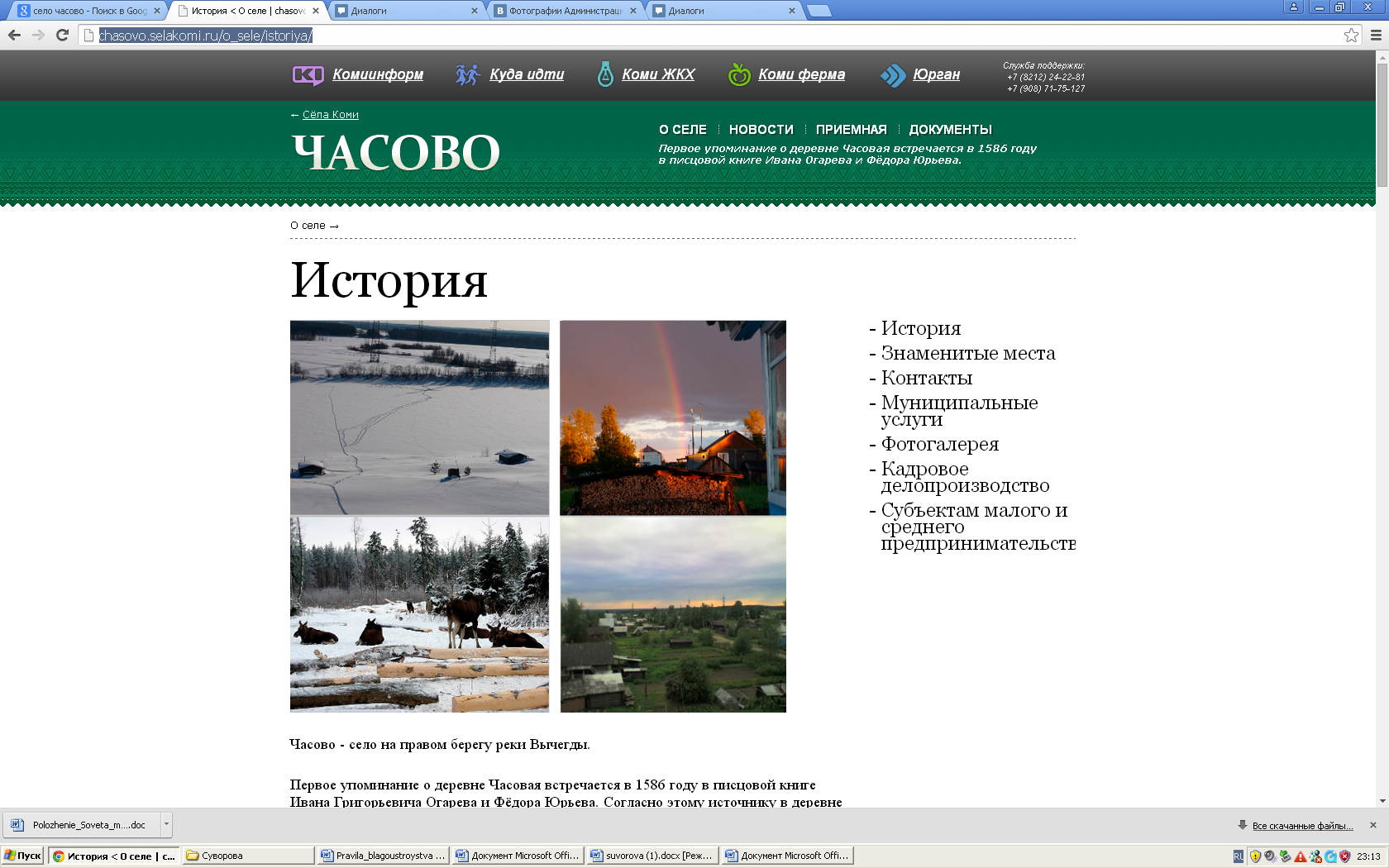Open the snowy field with tracks photo
Image resolution: width=1389 pixels, height=868 pixels.
click(419, 417)
